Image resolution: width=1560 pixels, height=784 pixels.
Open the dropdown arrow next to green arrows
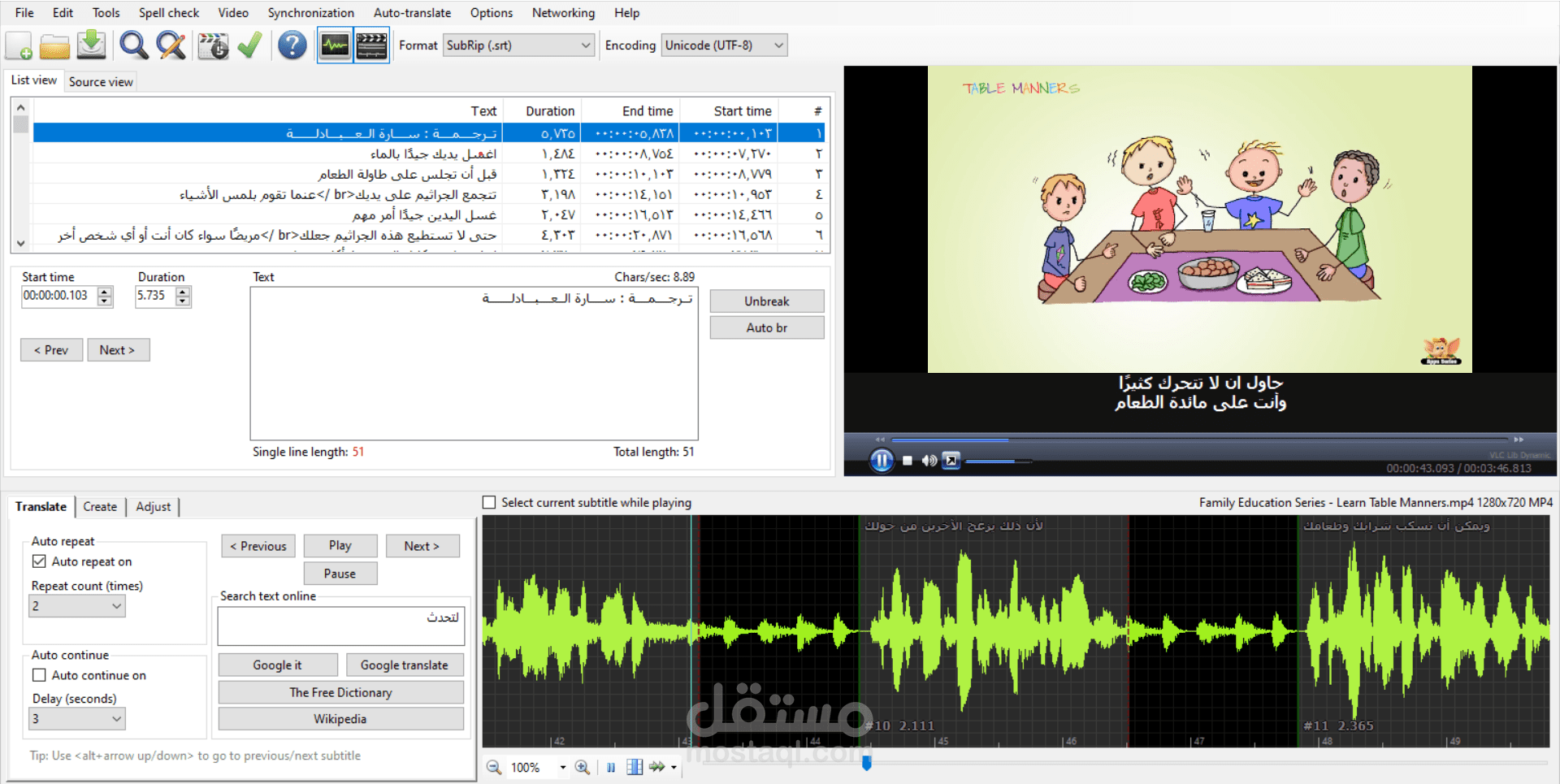[674, 767]
